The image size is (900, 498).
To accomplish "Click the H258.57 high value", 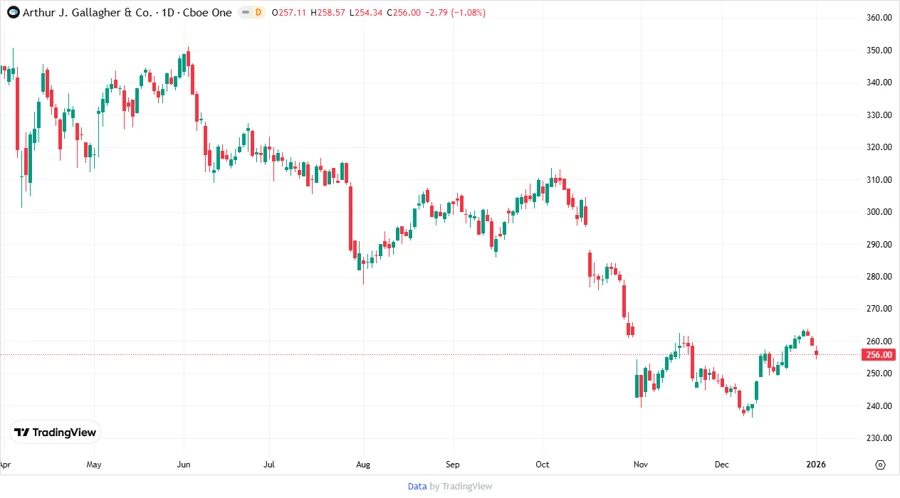I will (328, 13).
